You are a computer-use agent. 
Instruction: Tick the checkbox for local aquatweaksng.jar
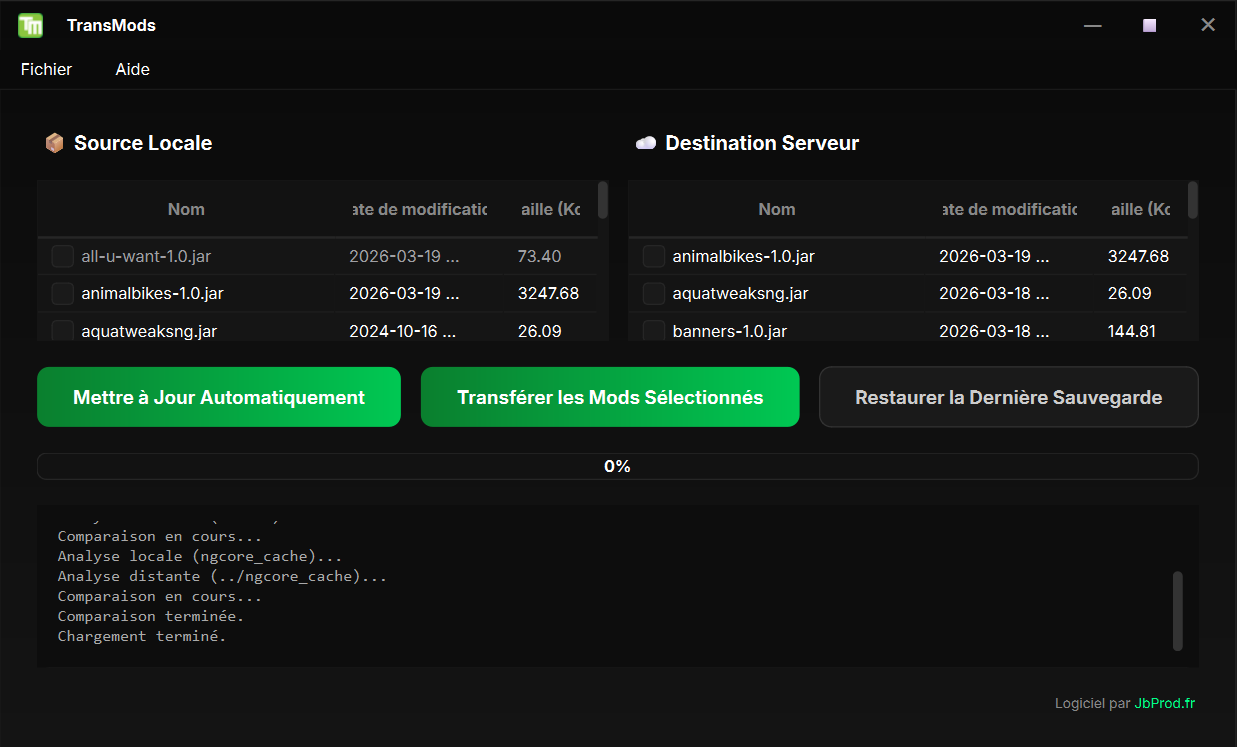pyautogui.click(x=62, y=330)
